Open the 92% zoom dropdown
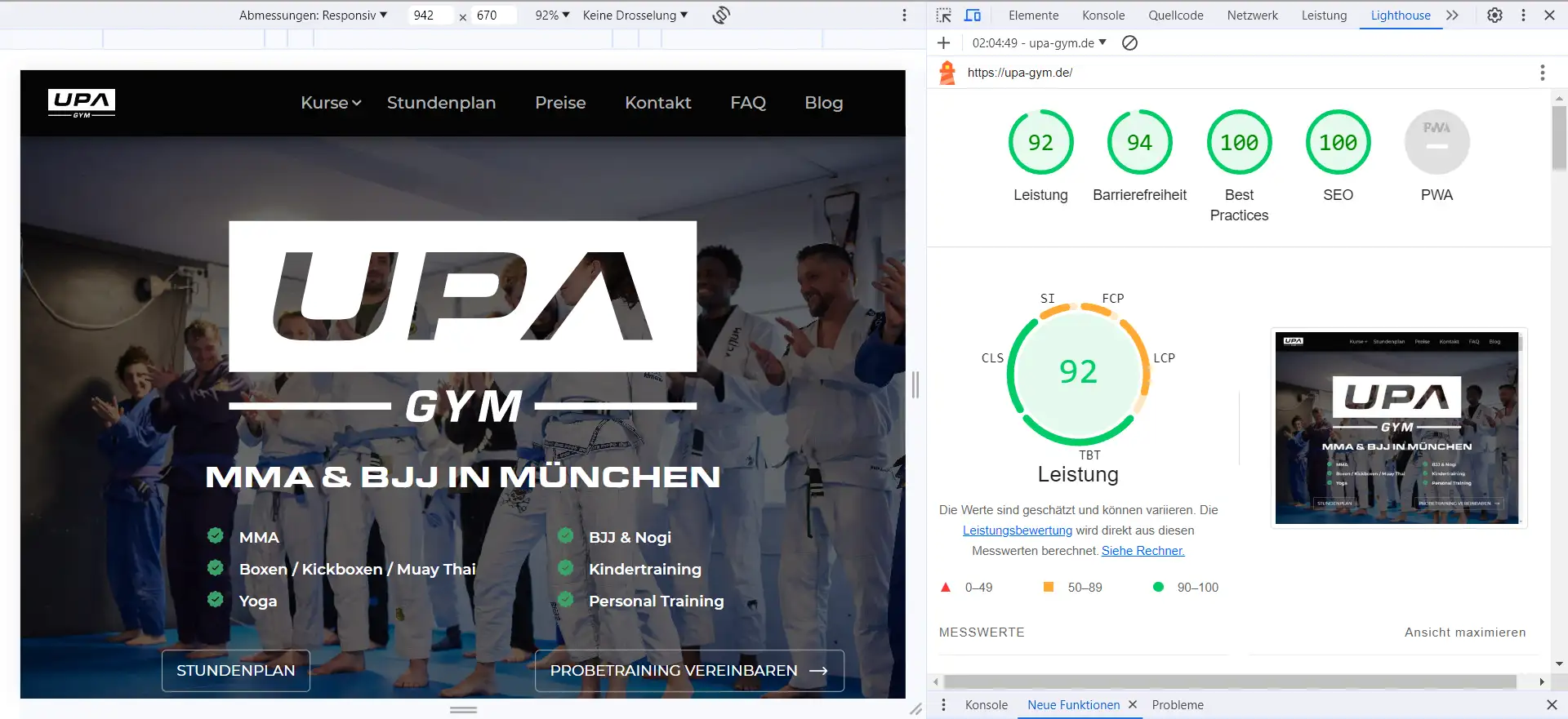The height and width of the screenshot is (719, 1568). (552, 16)
